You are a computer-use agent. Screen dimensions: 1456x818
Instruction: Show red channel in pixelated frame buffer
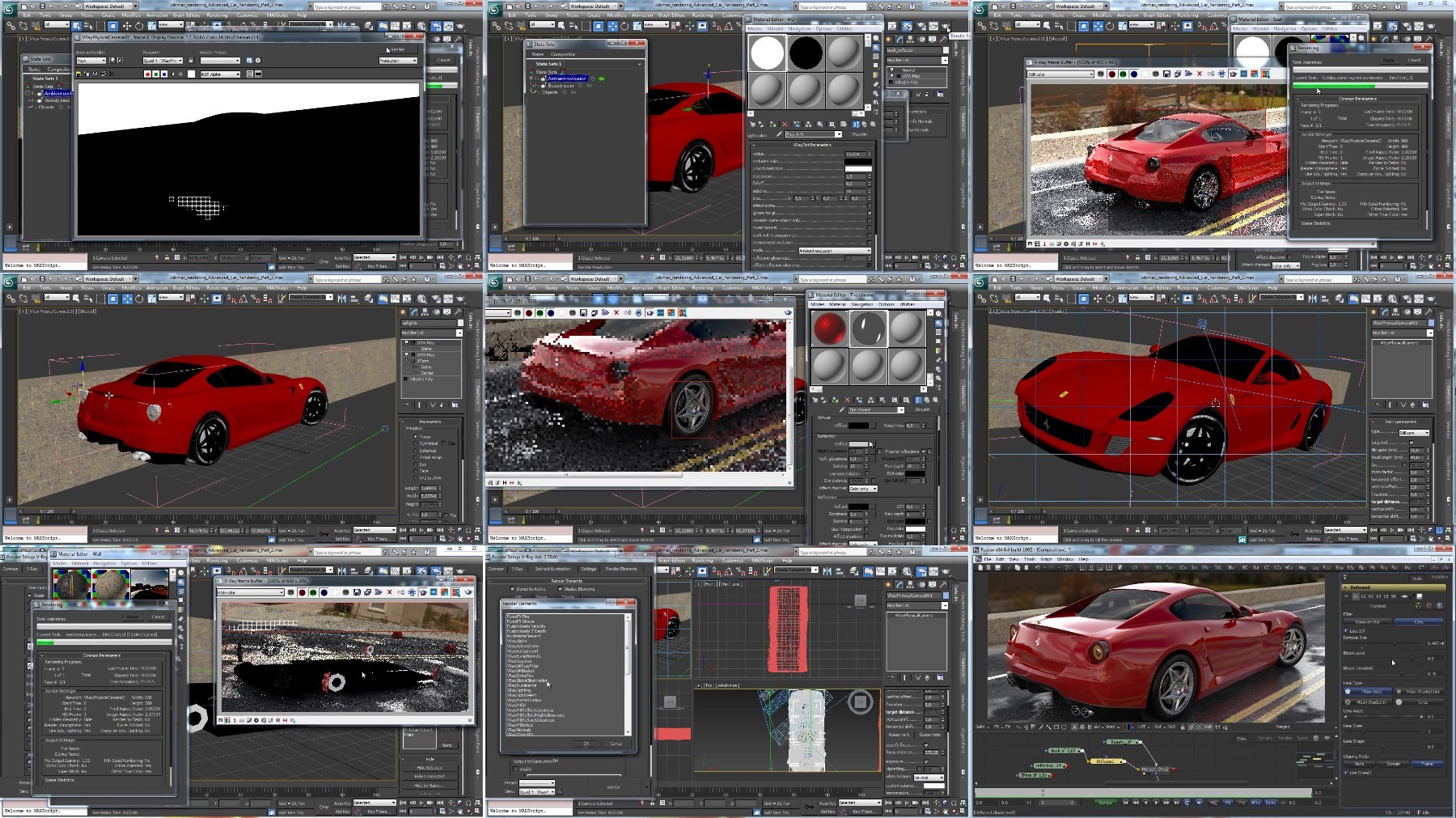[529, 313]
